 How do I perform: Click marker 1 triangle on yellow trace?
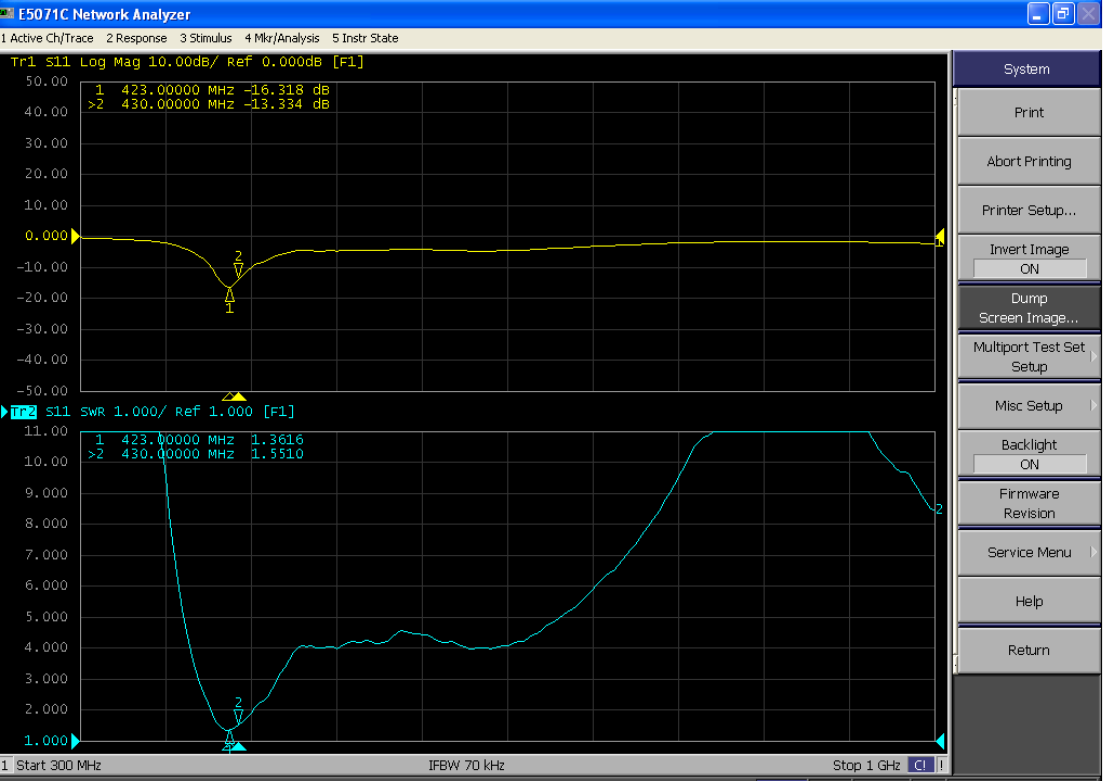(x=230, y=295)
